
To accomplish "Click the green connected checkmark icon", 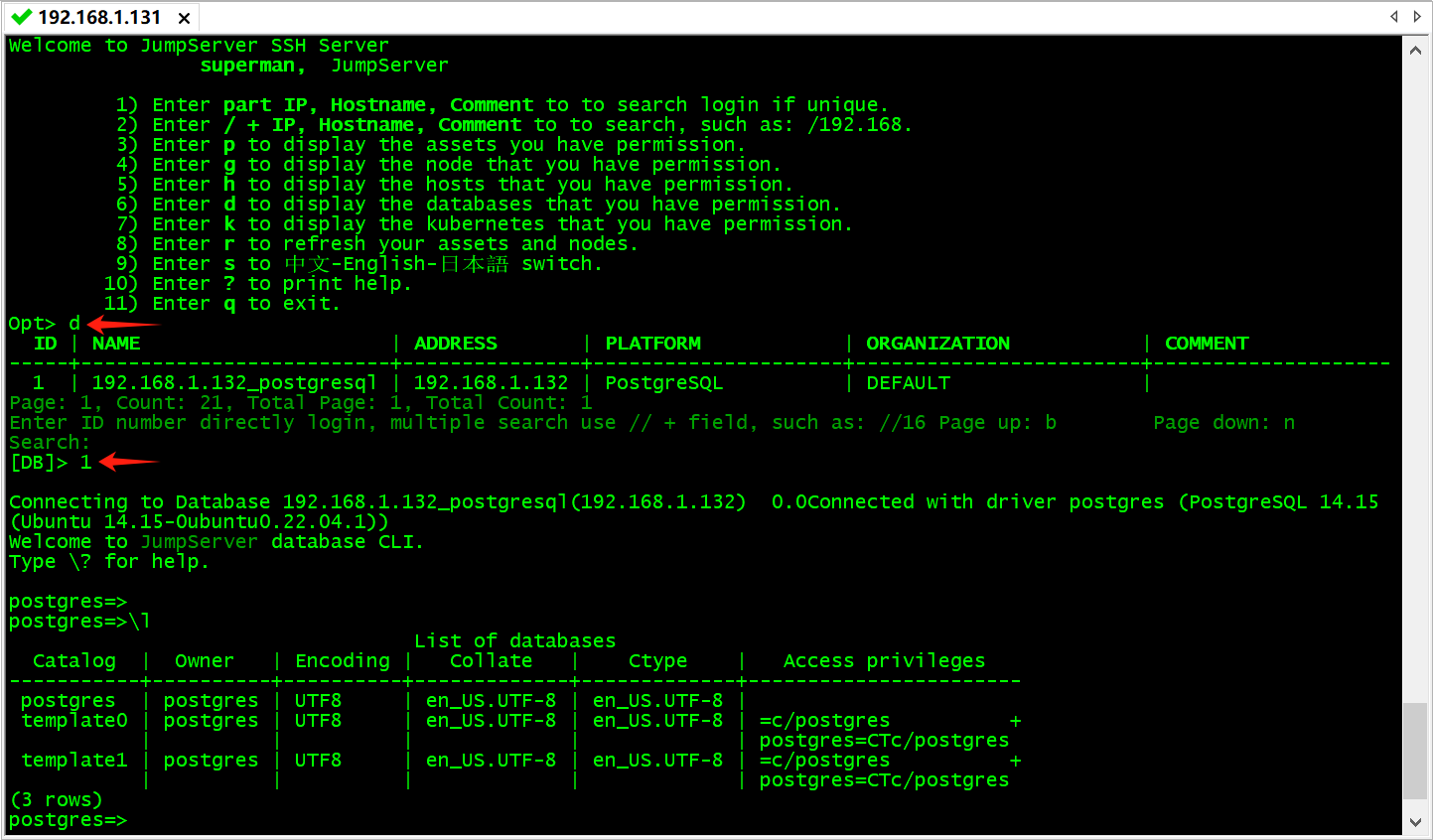I will point(21,17).
